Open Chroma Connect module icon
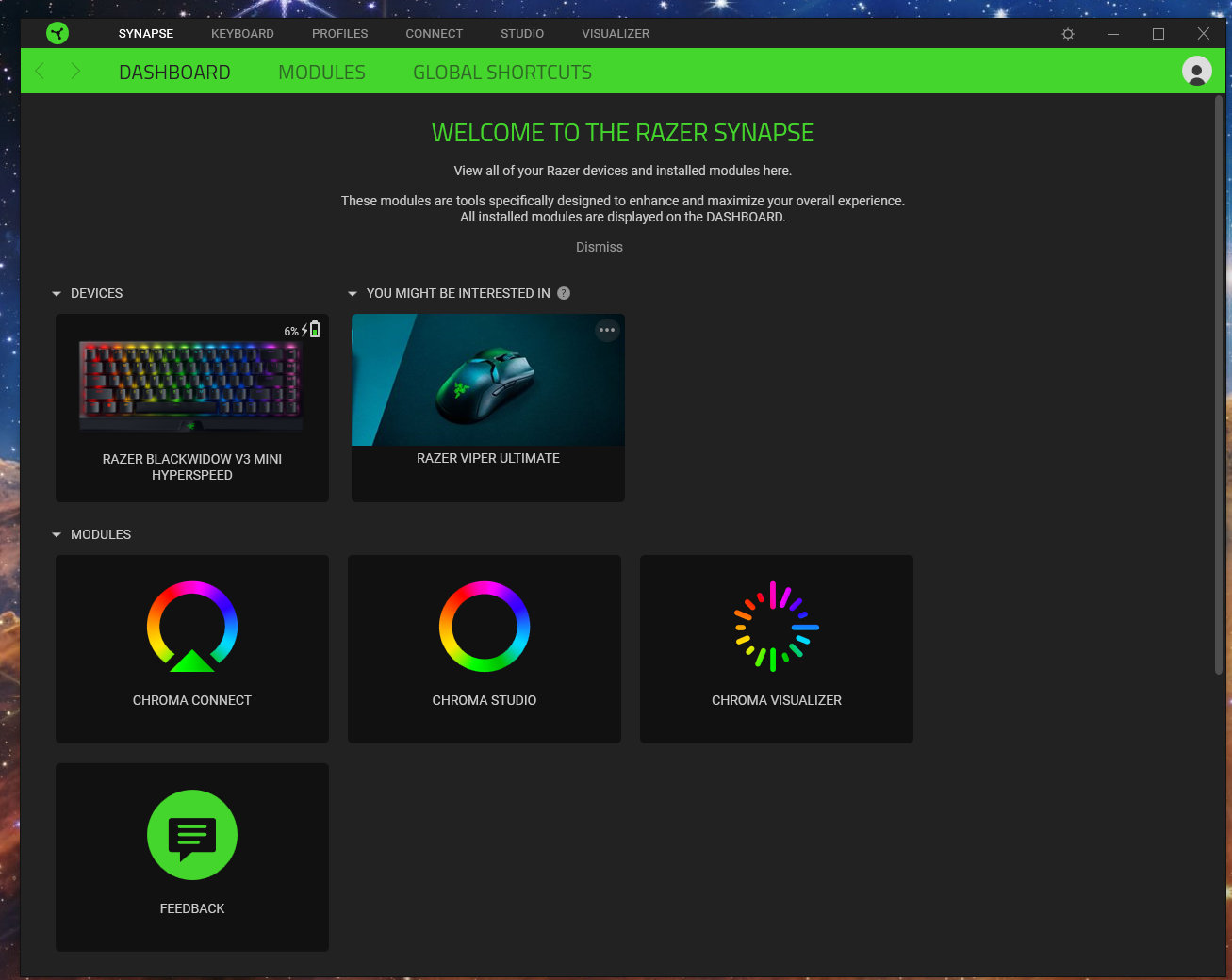1232x980 pixels. point(192,627)
